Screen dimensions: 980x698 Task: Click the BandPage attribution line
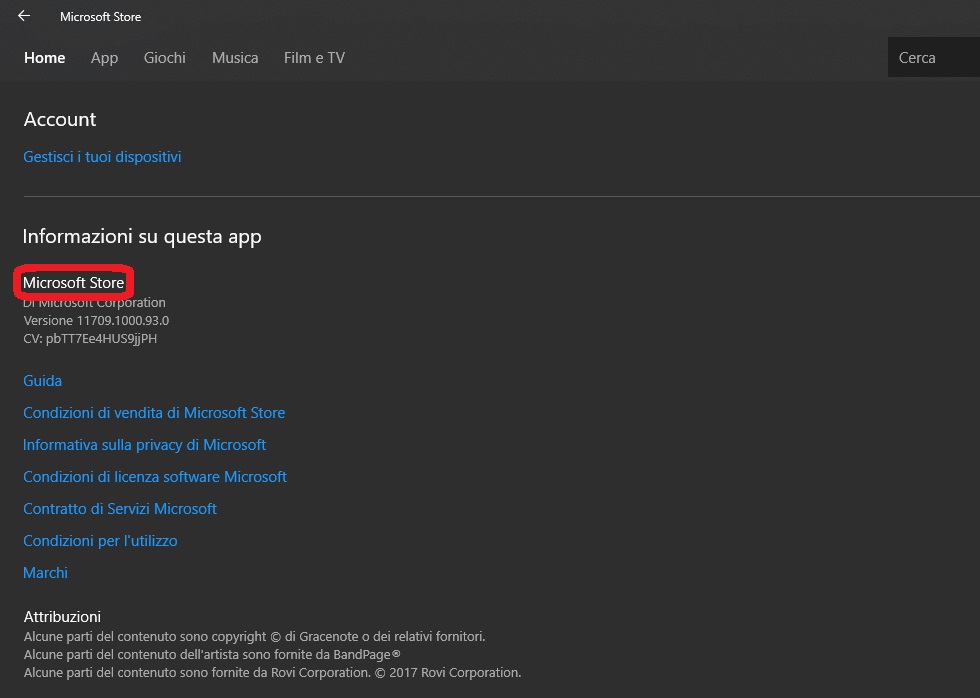coord(212,654)
